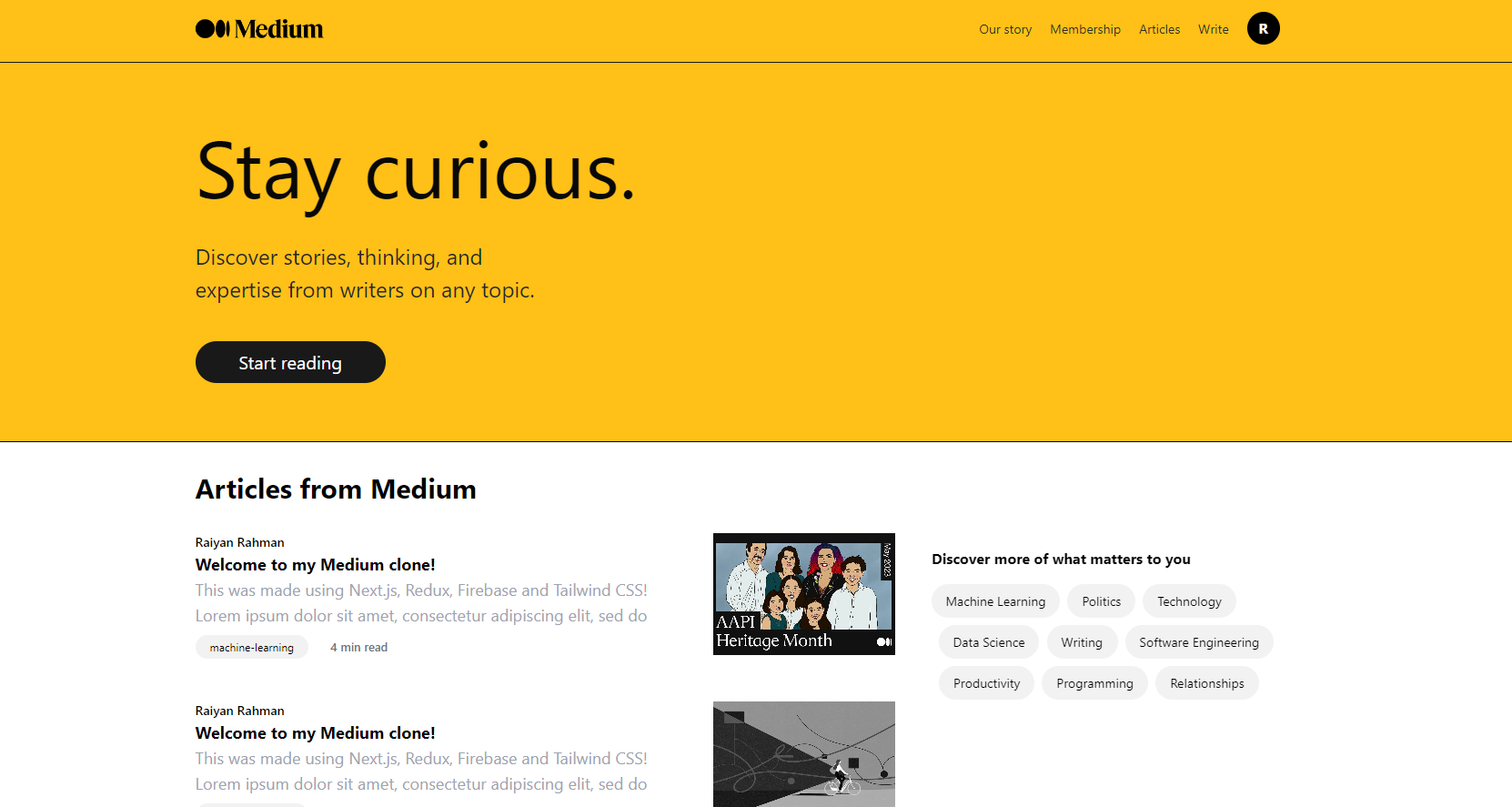The width and height of the screenshot is (1512, 807).
Task: Open the grey cyclist illustration thumbnail
Action: (804, 754)
